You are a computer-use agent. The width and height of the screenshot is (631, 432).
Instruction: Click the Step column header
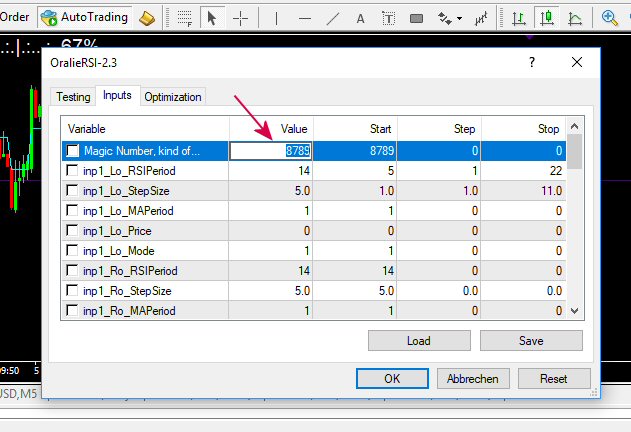[439, 129]
